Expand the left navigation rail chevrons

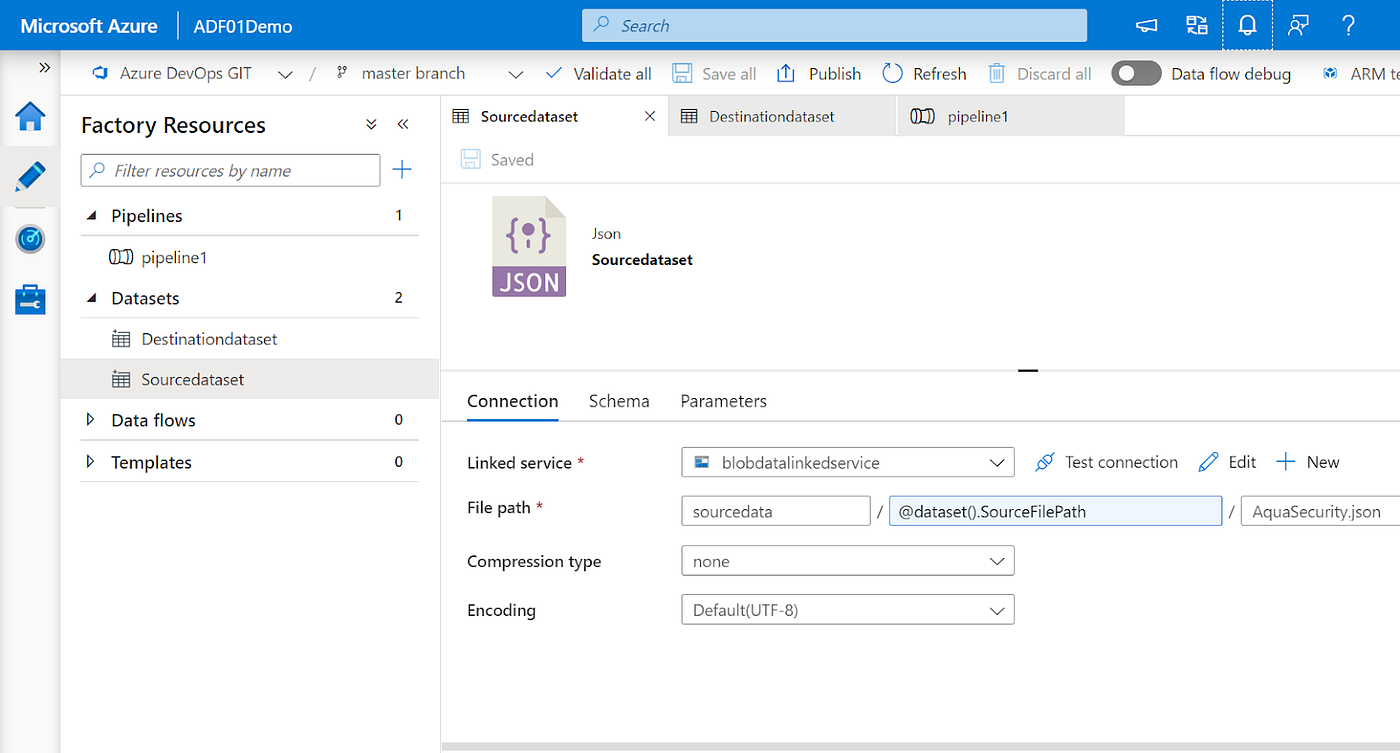[x=44, y=68]
